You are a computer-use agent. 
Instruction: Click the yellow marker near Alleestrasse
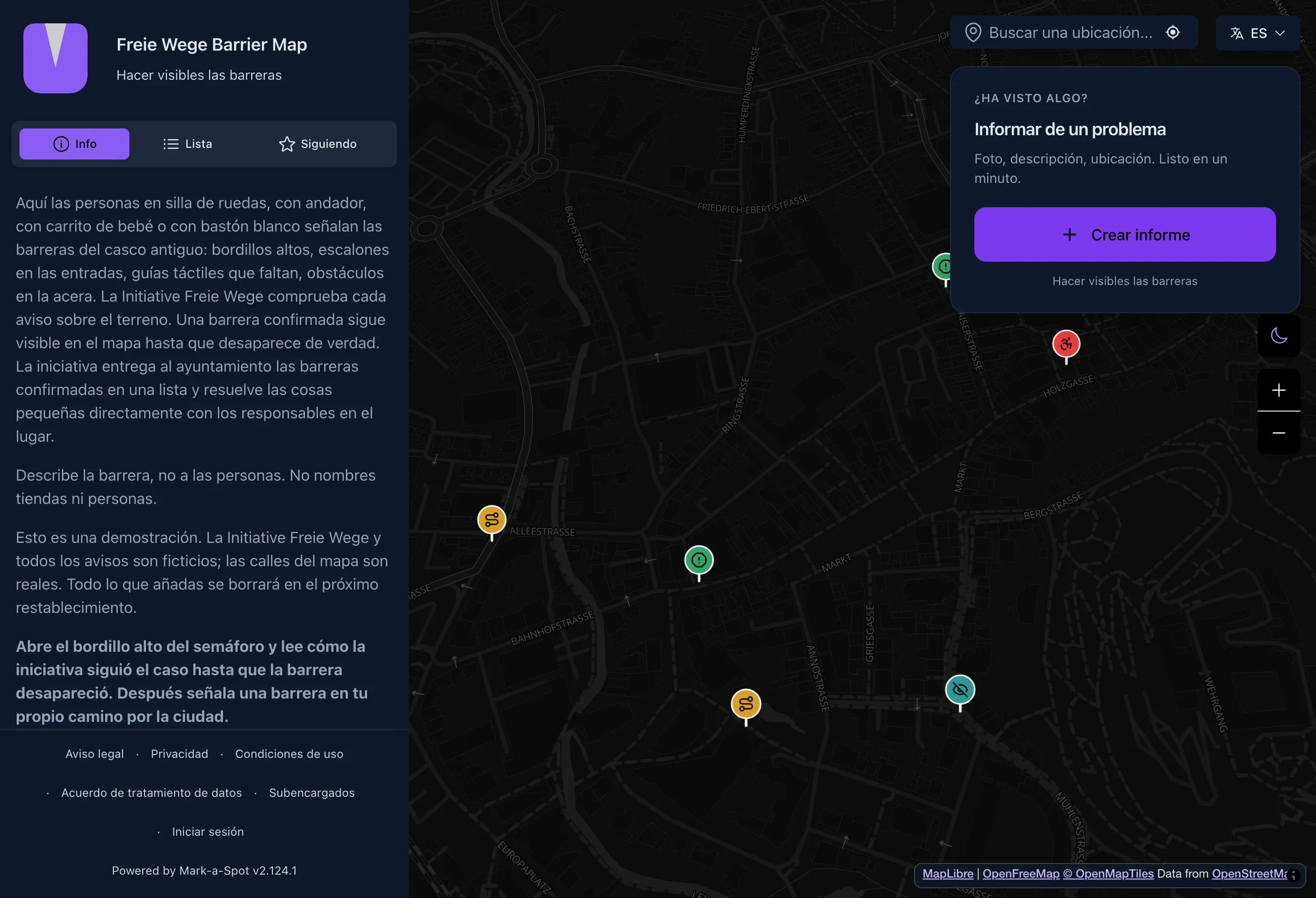point(492,520)
